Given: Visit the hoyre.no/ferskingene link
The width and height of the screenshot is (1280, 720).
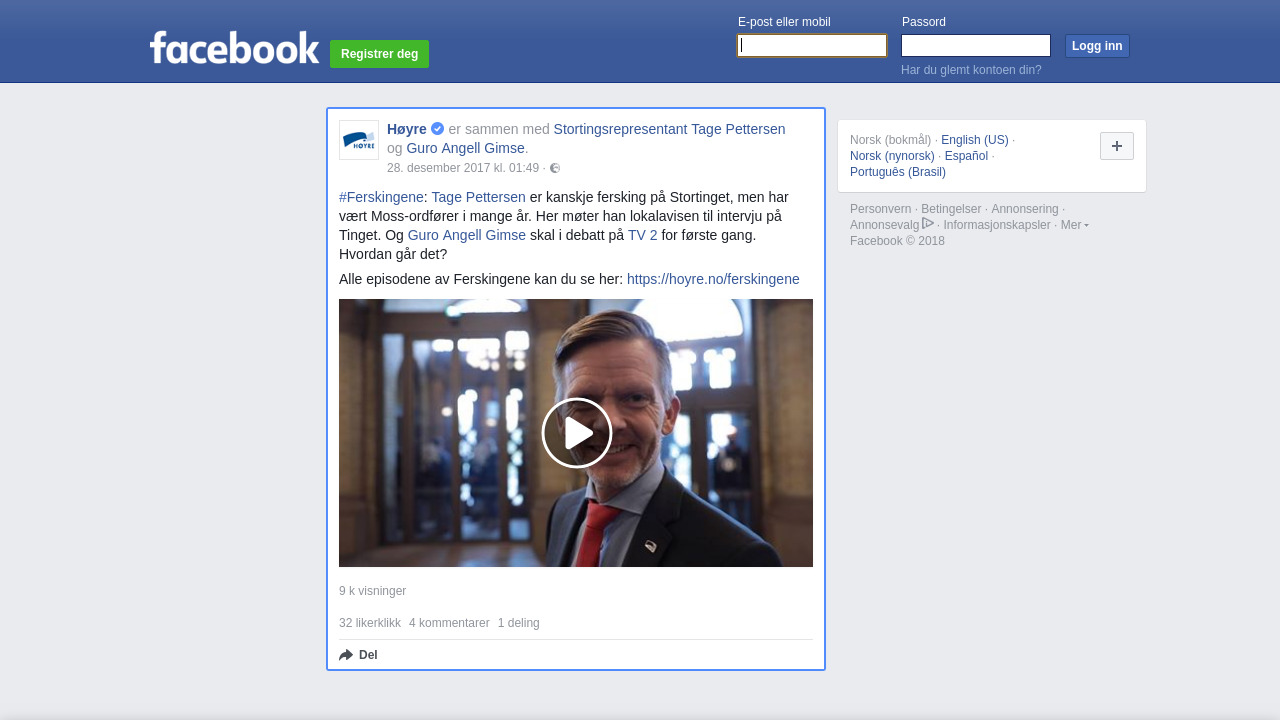Looking at the screenshot, I should [x=713, y=279].
